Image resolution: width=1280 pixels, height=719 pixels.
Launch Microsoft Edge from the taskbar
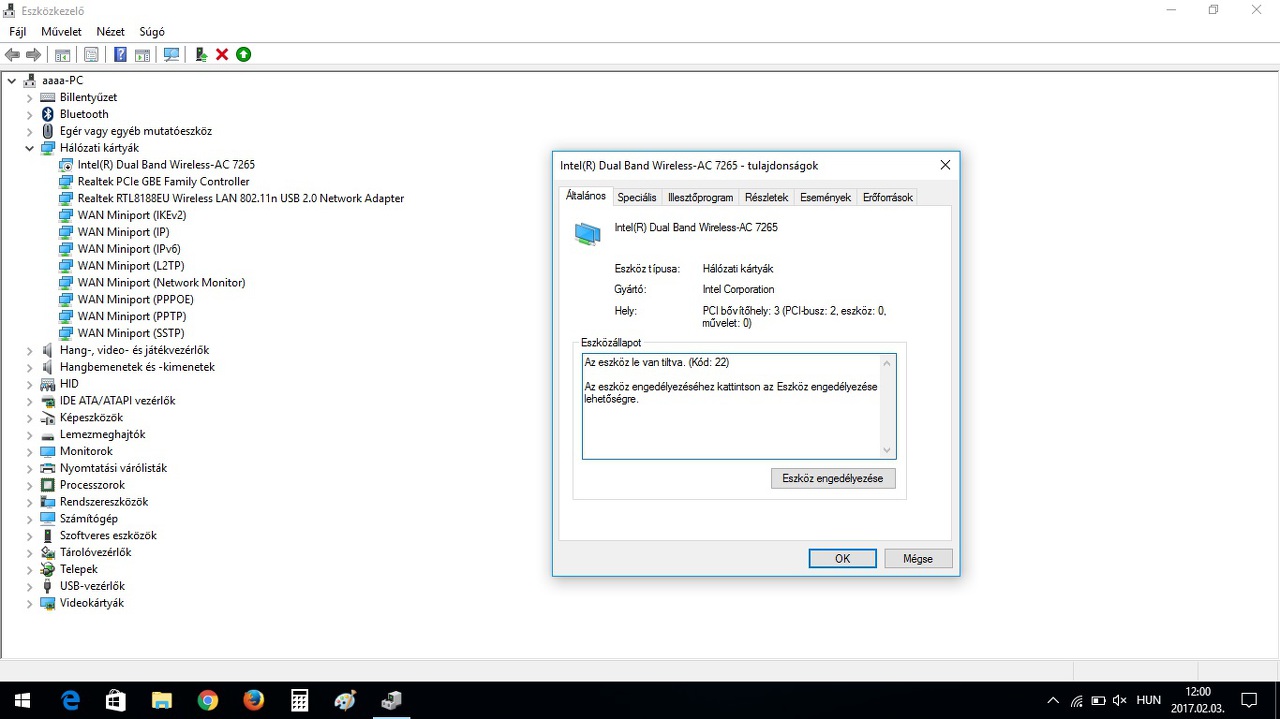pyautogui.click(x=70, y=700)
